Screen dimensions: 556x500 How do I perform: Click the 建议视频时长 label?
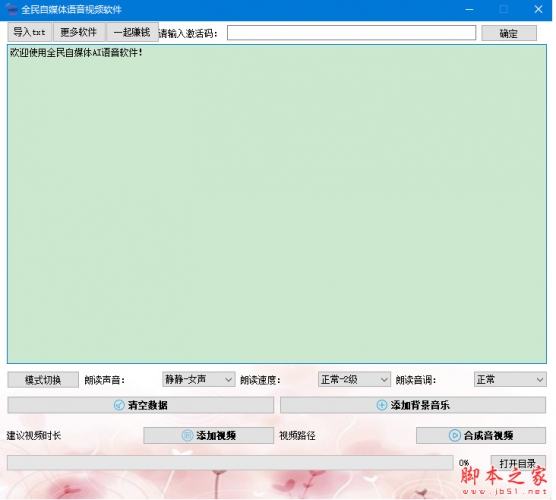[x=34, y=435]
